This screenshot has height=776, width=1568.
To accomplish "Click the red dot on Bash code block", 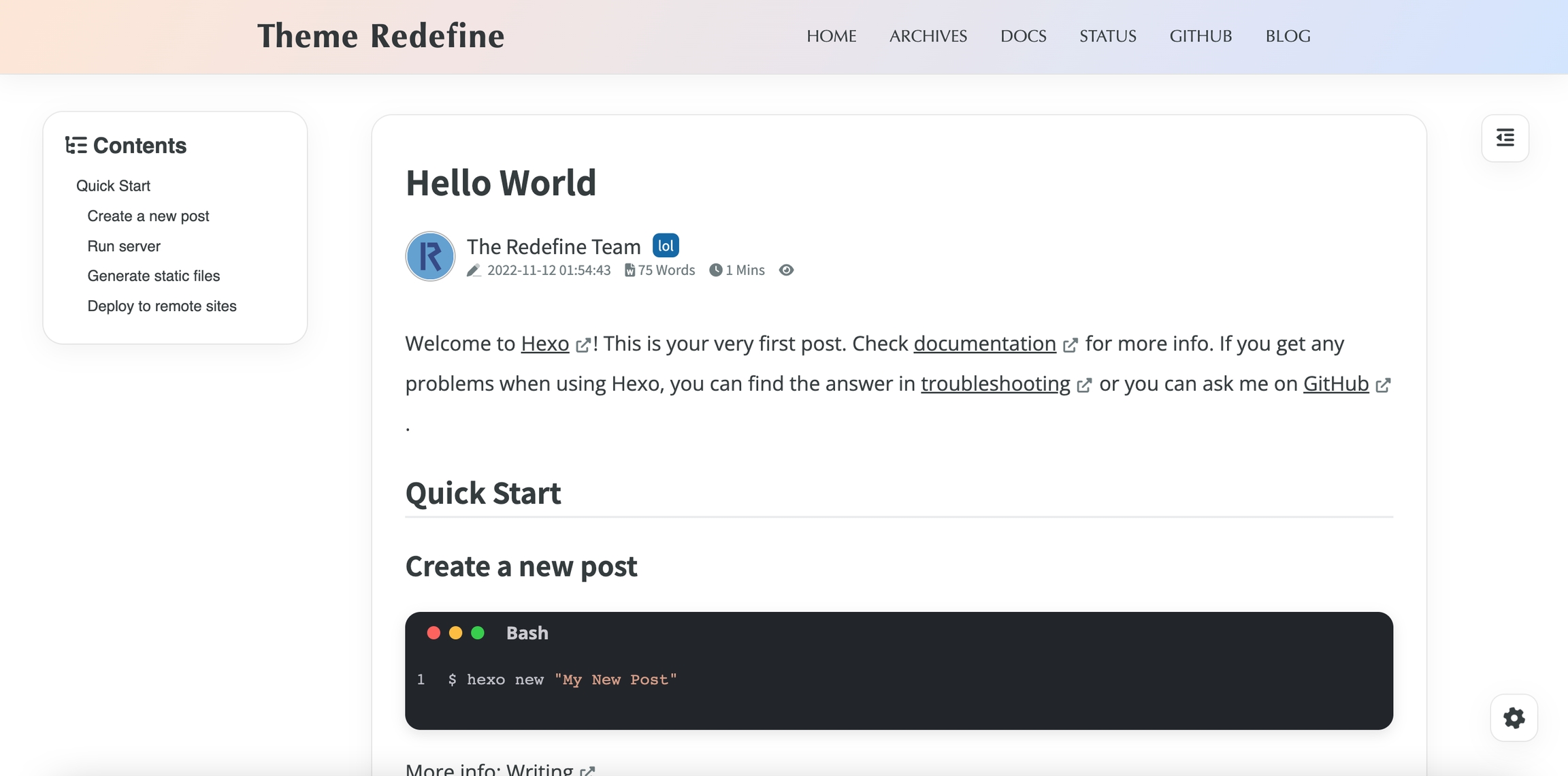I will click(434, 633).
